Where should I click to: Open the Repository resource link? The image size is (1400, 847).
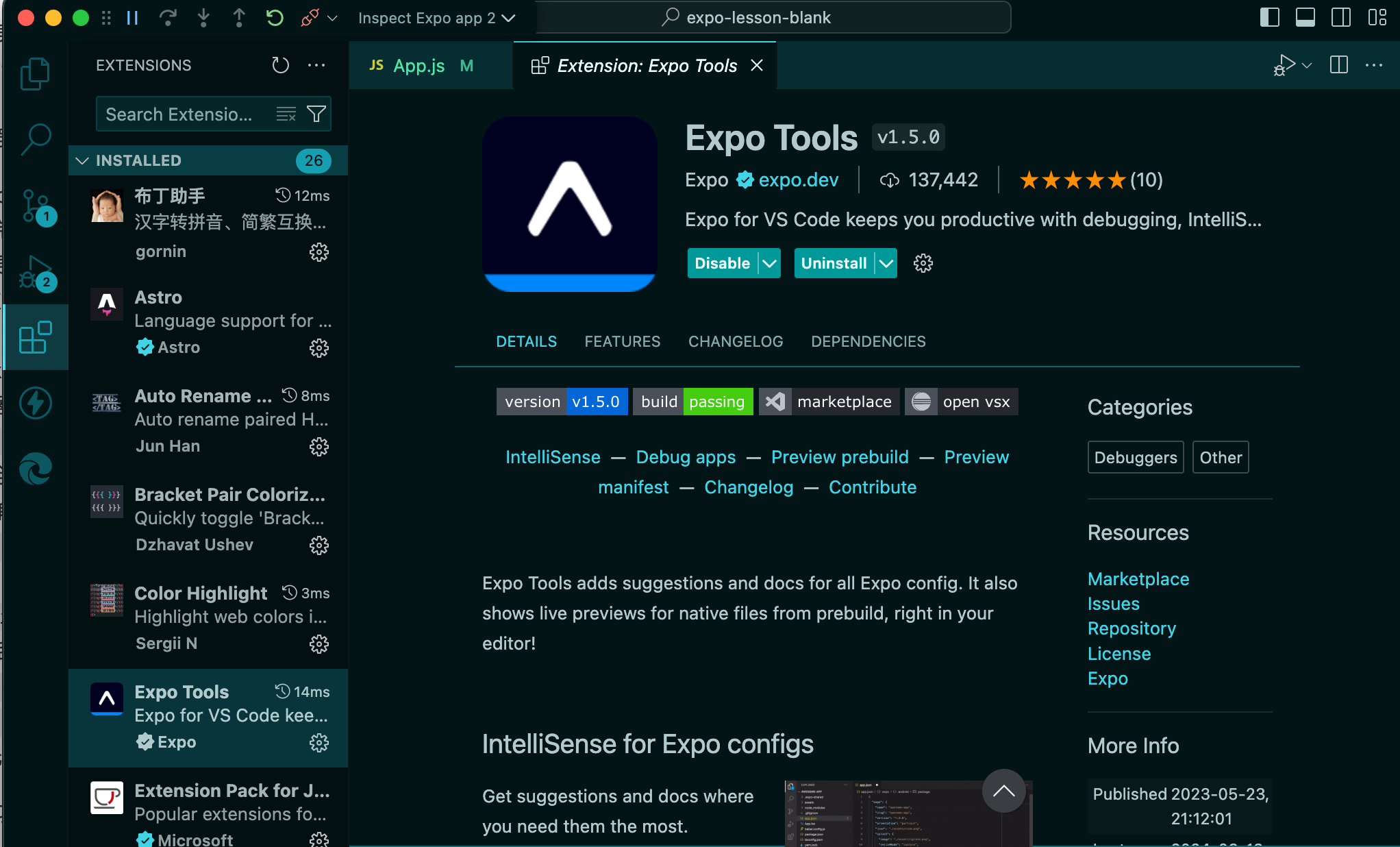pyautogui.click(x=1132, y=628)
